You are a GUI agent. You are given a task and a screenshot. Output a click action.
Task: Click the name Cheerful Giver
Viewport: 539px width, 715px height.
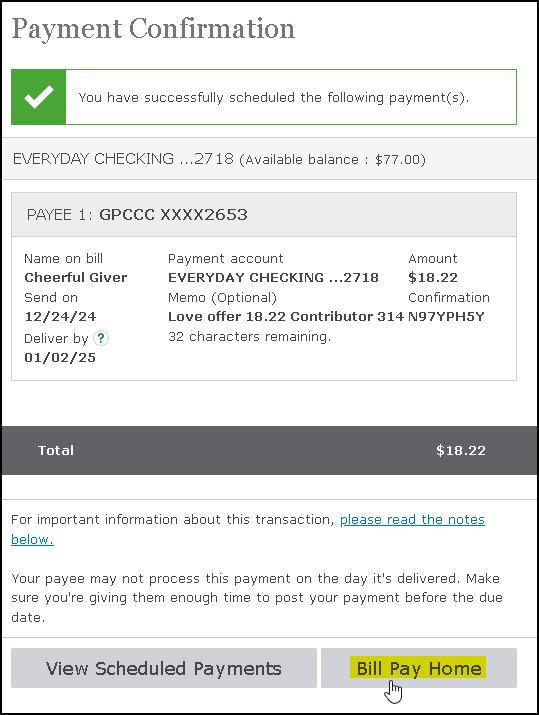click(76, 277)
